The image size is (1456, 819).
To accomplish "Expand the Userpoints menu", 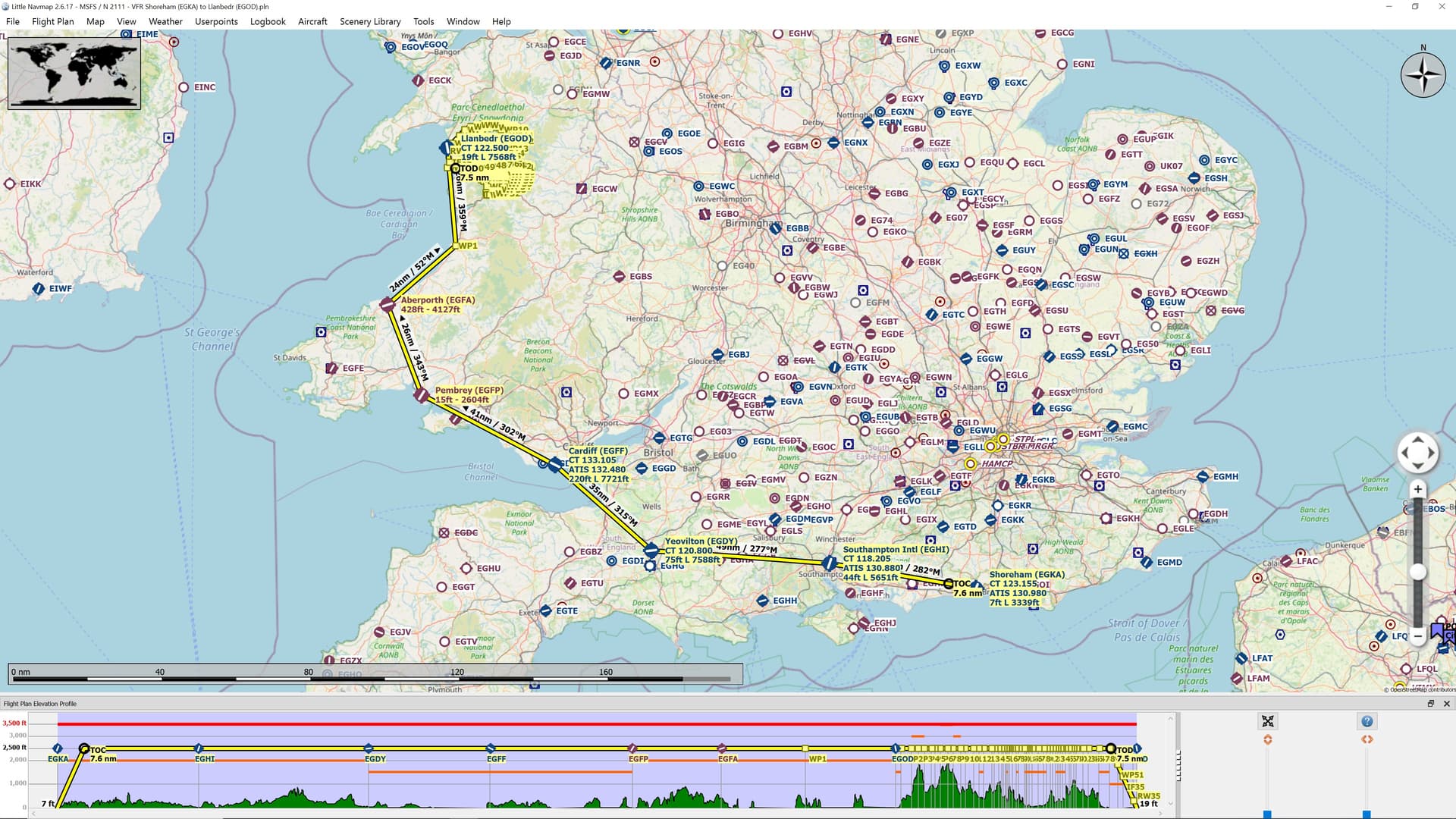I will pyautogui.click(x=216, y=21).
